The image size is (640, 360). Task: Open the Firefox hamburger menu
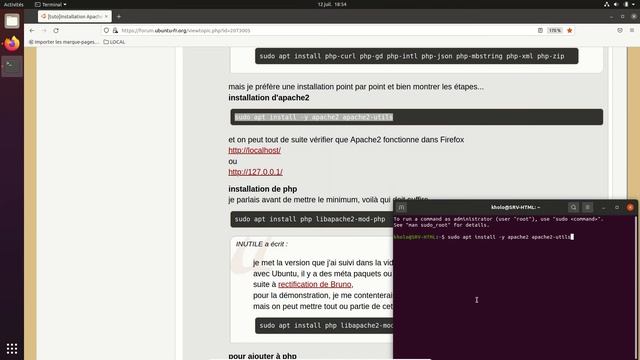coord(632,30)
